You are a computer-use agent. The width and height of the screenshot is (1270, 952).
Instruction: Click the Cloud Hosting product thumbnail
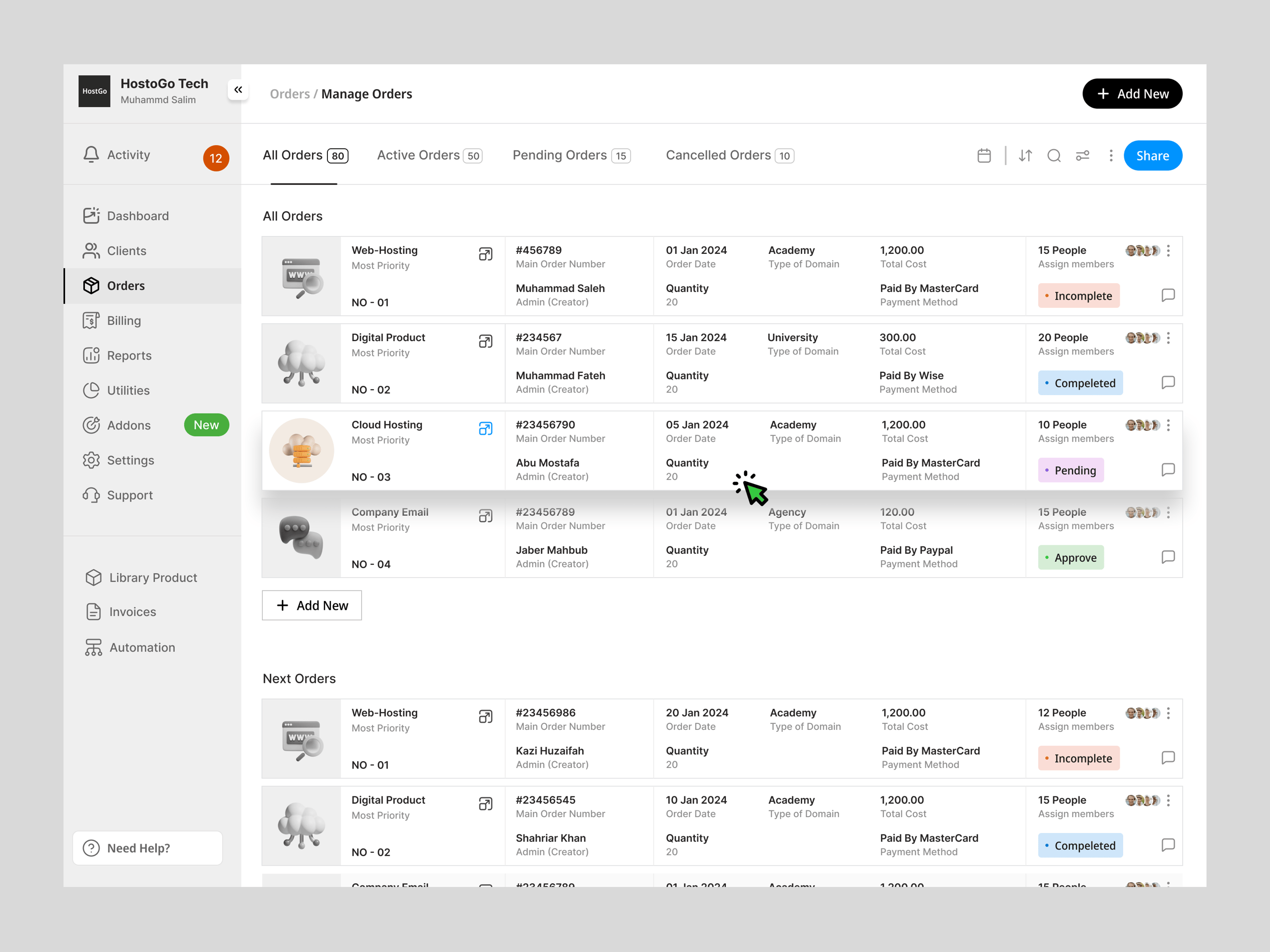tap(302, 450)
